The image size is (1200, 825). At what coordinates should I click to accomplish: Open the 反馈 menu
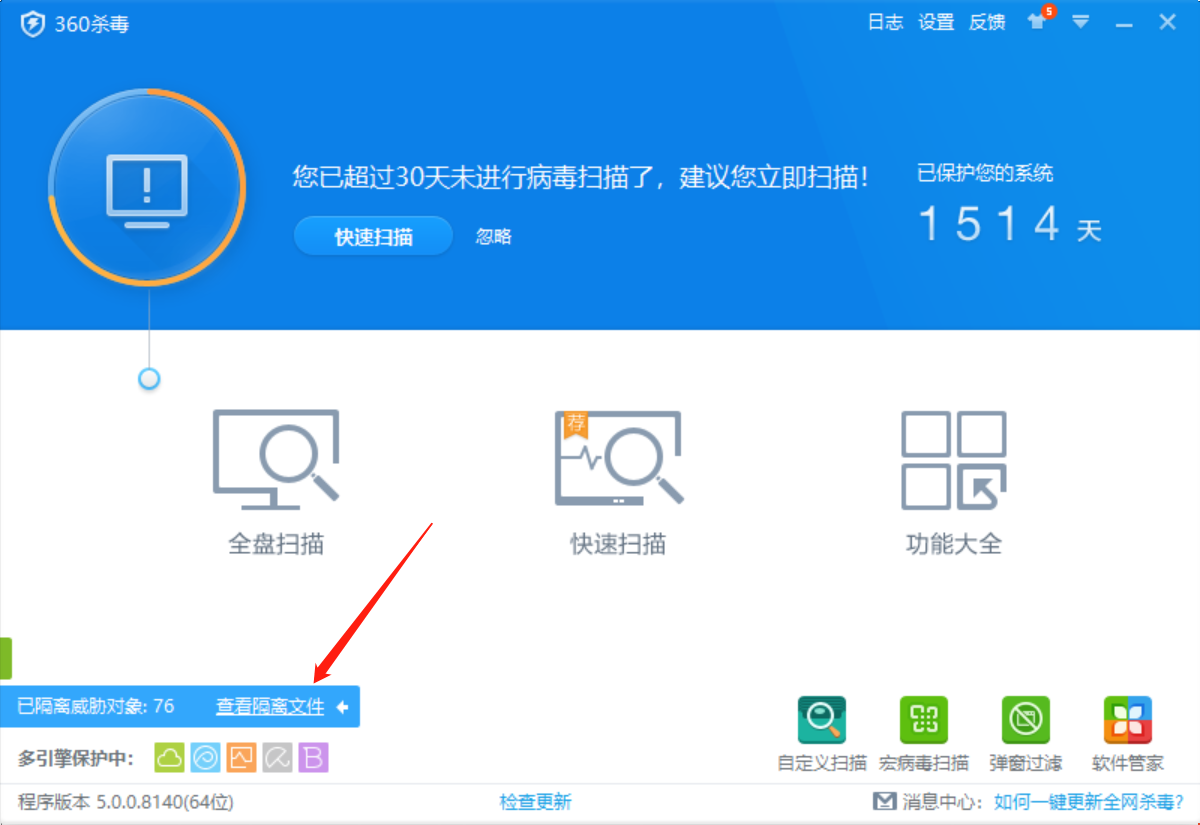click(x=987, y=22)
